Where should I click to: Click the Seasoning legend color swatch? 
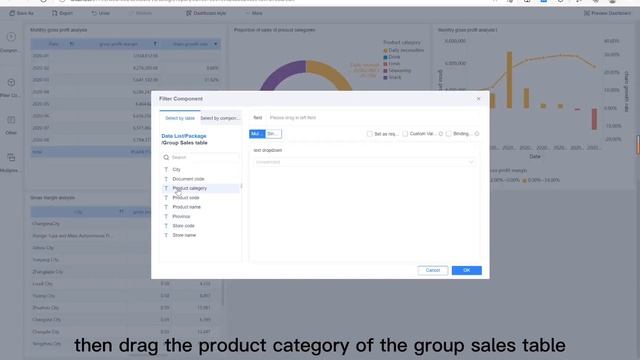point(385,71)
